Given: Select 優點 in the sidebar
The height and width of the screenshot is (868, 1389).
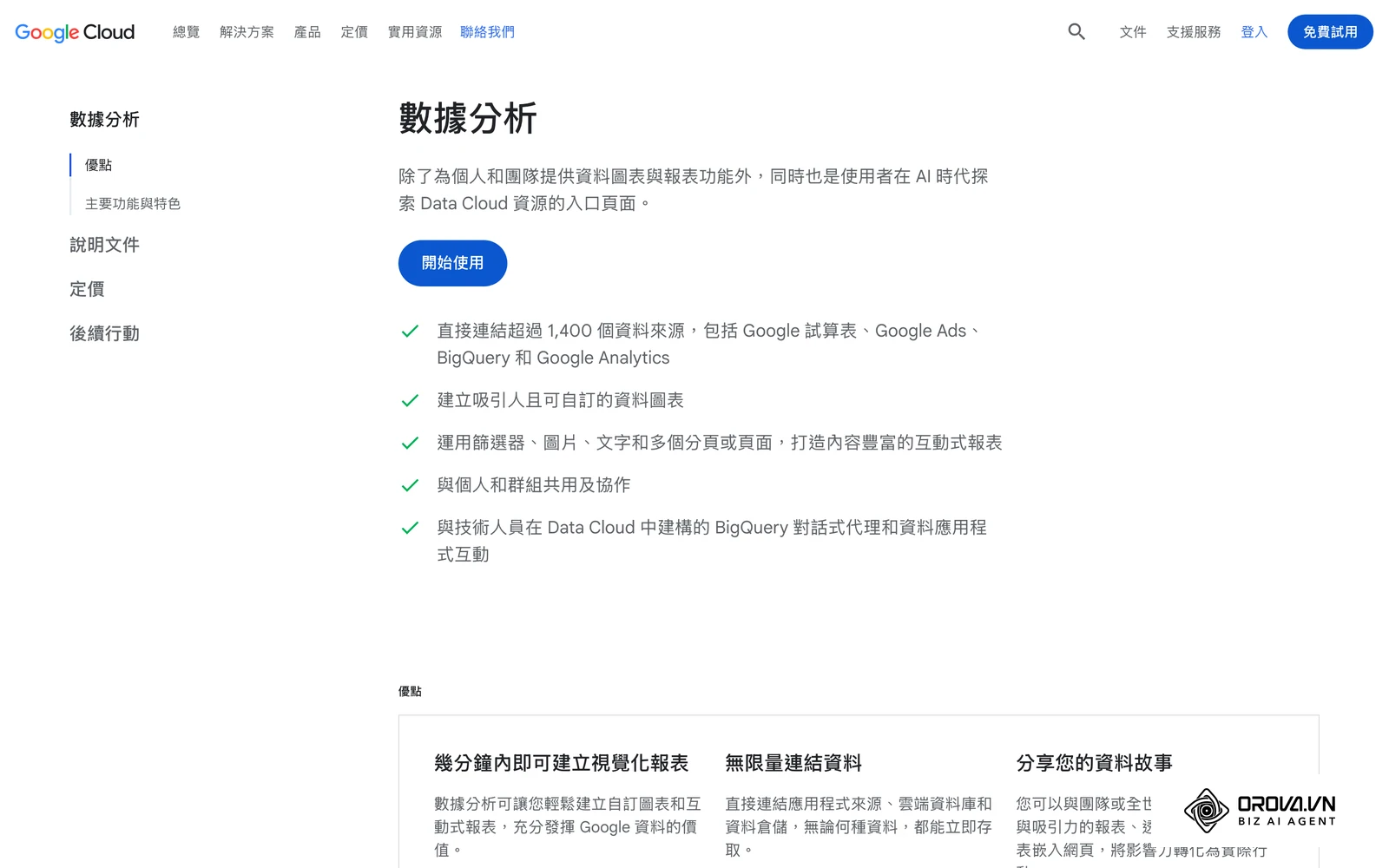Looking at the screenshot, I should tap(98, 165).
